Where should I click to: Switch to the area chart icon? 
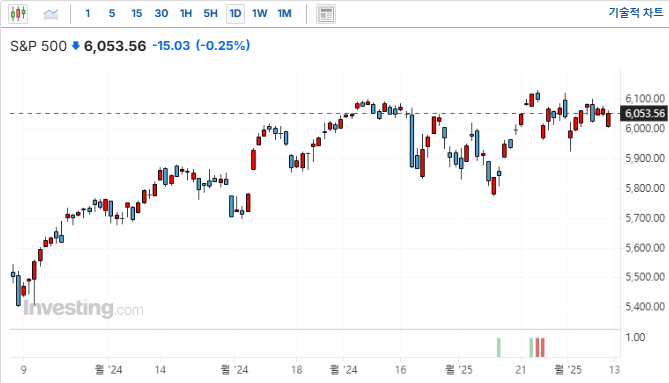[x=51, y=14]
